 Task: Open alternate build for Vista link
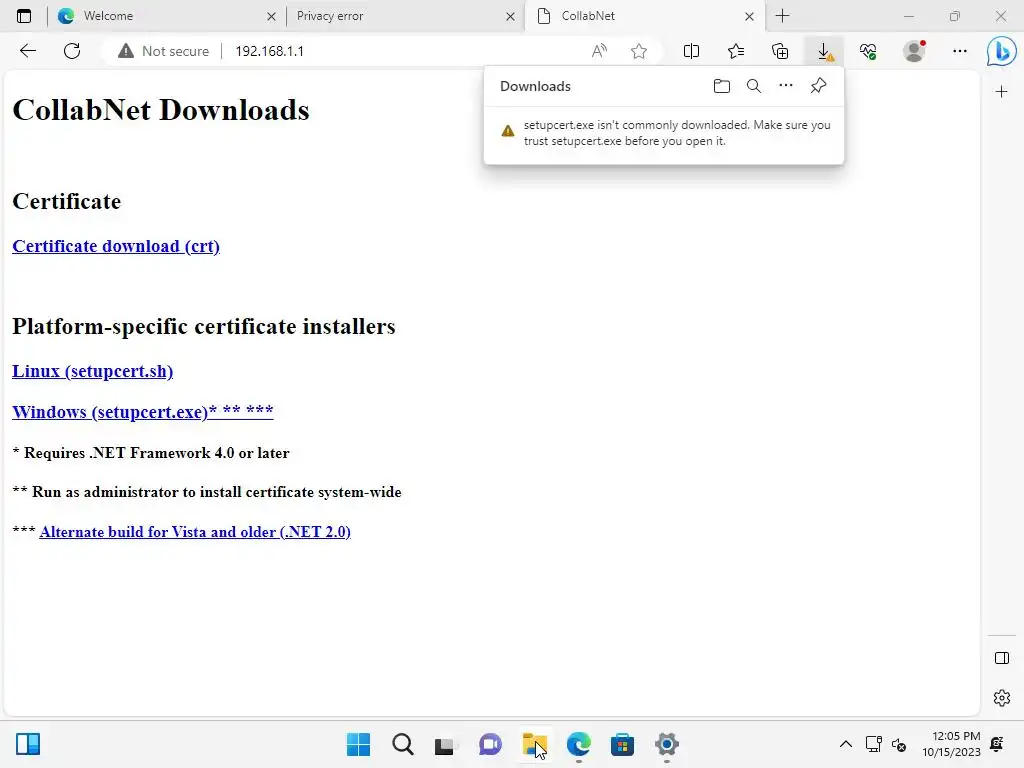[x=195, y=532]
